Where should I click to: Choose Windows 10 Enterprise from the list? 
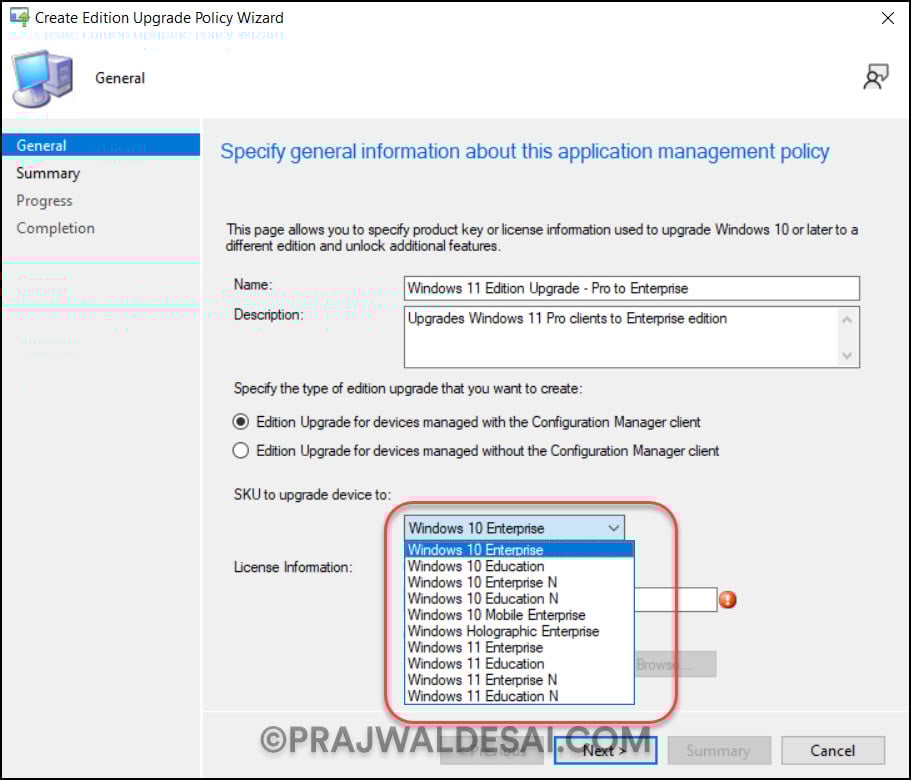(x=519, y=549)
